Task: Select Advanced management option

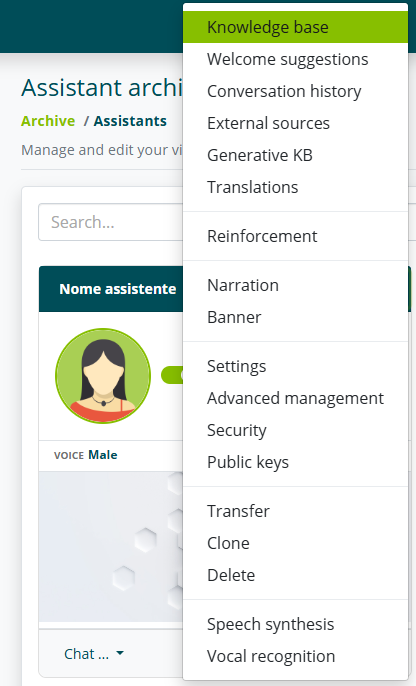Action: coord(296,398)
